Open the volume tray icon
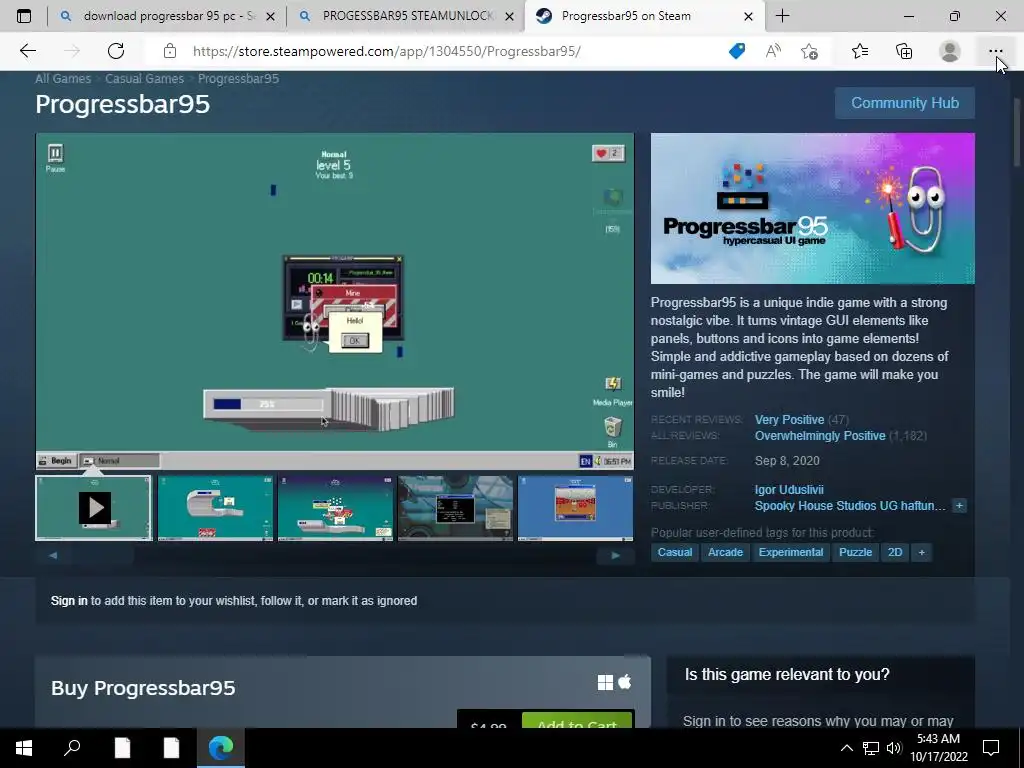The image size is (1024, 768). (894, 748)
